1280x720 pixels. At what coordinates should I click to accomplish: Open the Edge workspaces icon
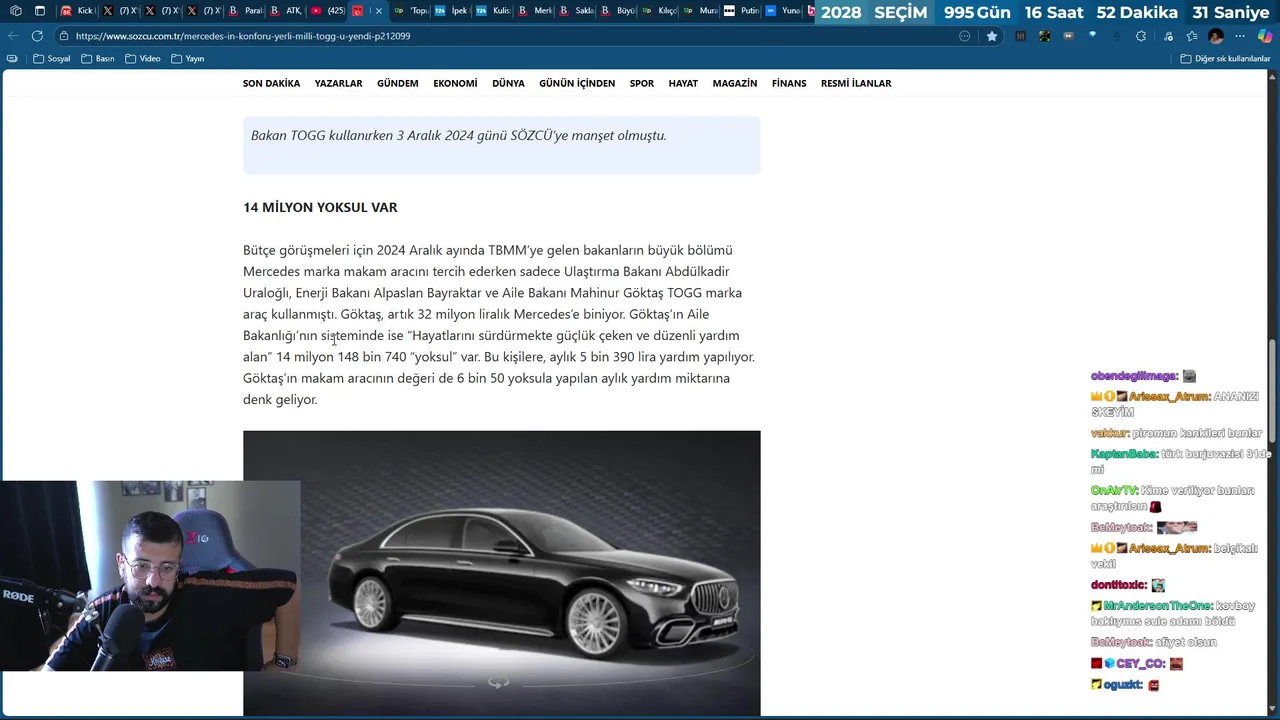pos(15,11)
